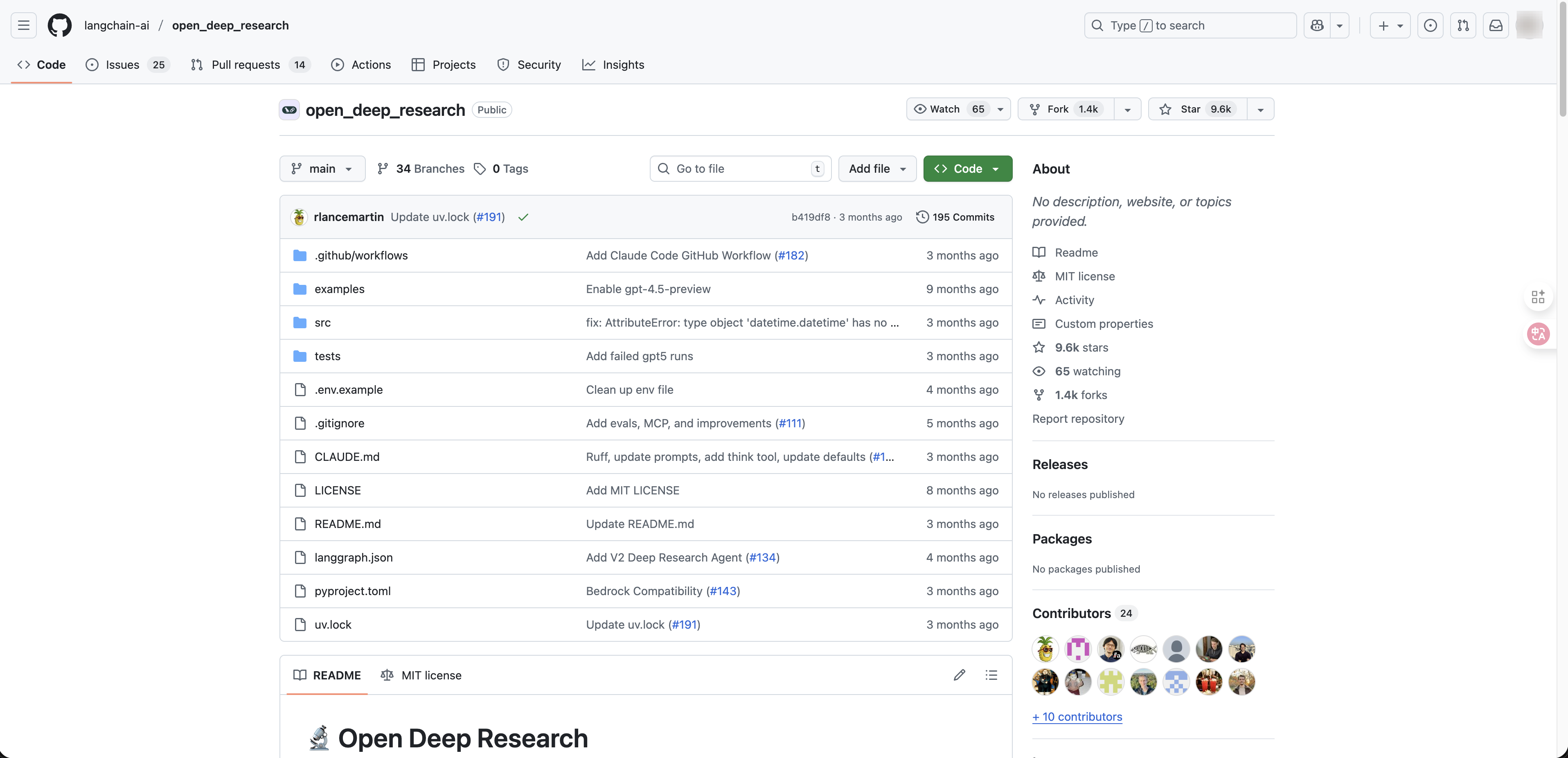Image resolution: width=1568 pixels, height=758 pixels.
Task: Open the create new plus dropdown
Action: click(1390, 25)
